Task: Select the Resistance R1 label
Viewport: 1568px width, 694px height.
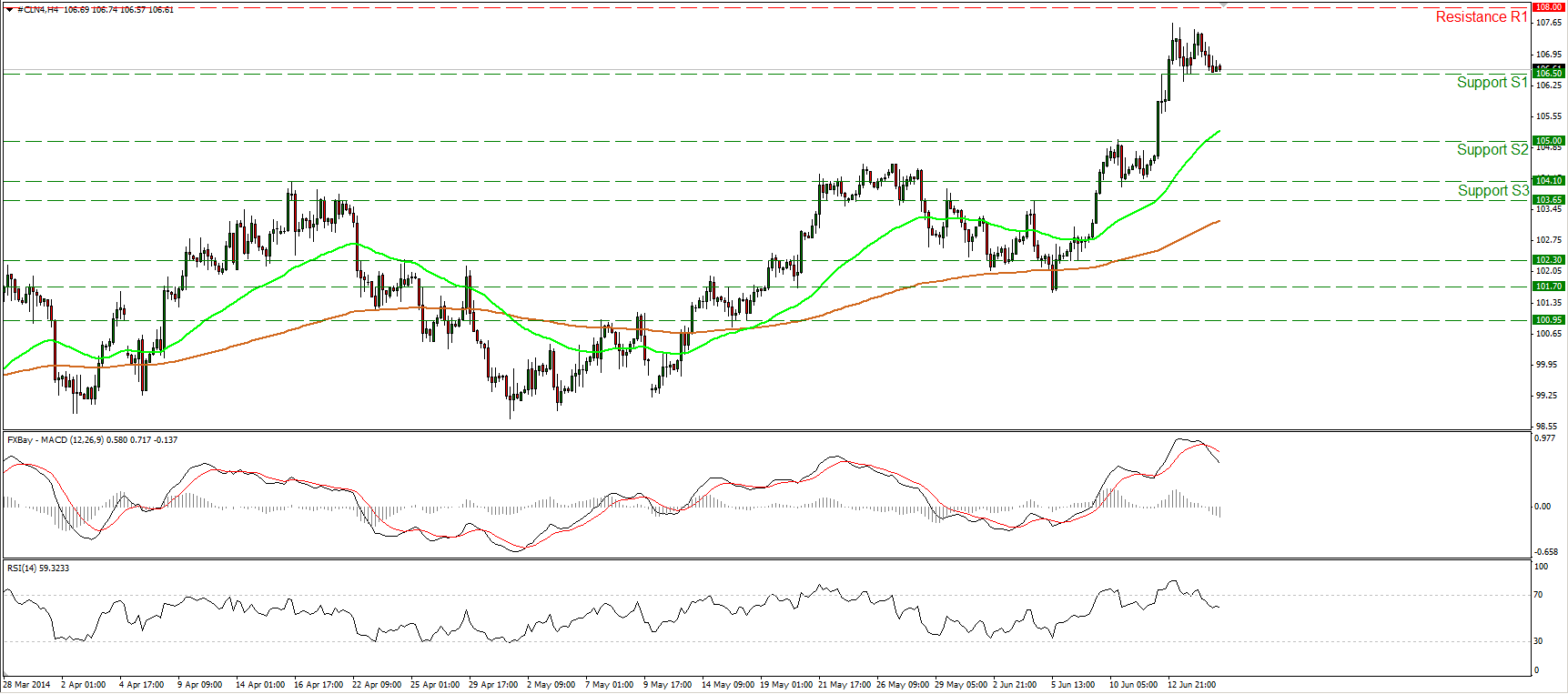Action: pyautogui.click(x=1482, y=16)
